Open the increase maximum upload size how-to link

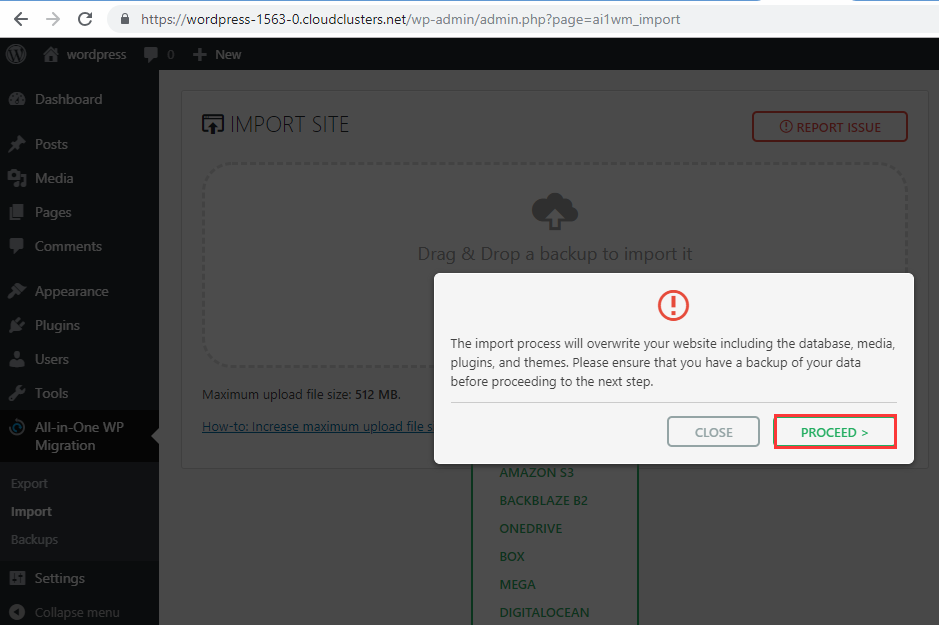[x=317, y=426]
